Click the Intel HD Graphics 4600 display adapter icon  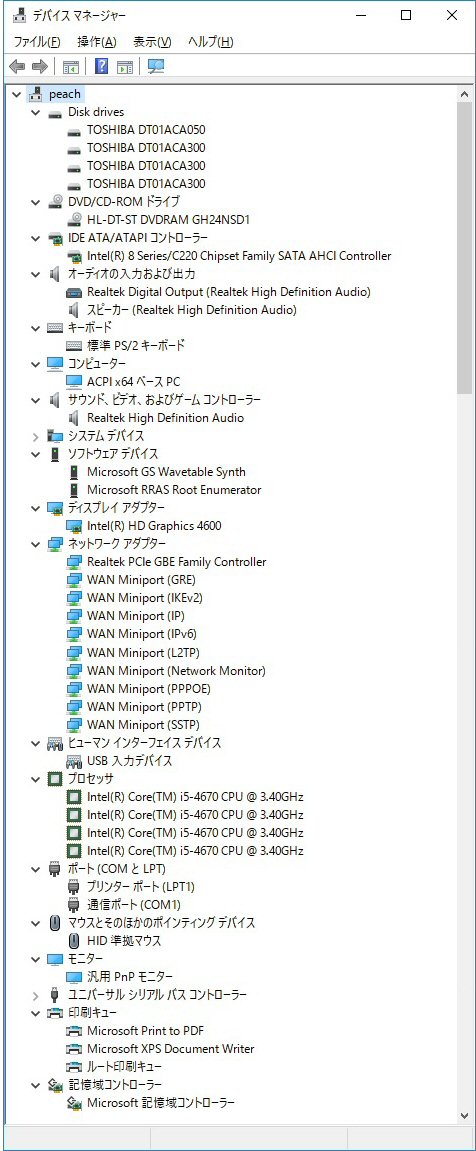click(x=73, y=526)
